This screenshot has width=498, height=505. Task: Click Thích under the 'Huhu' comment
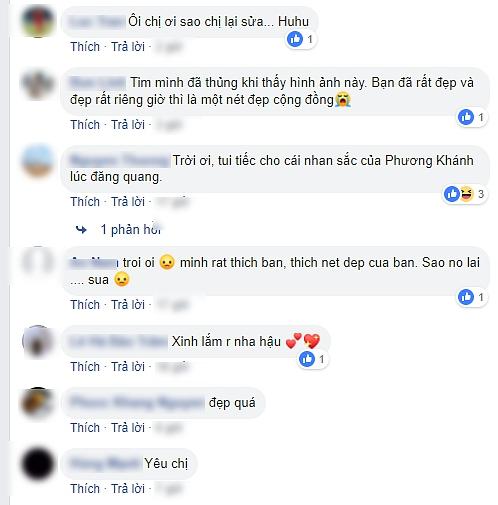(x=85, y=47)
